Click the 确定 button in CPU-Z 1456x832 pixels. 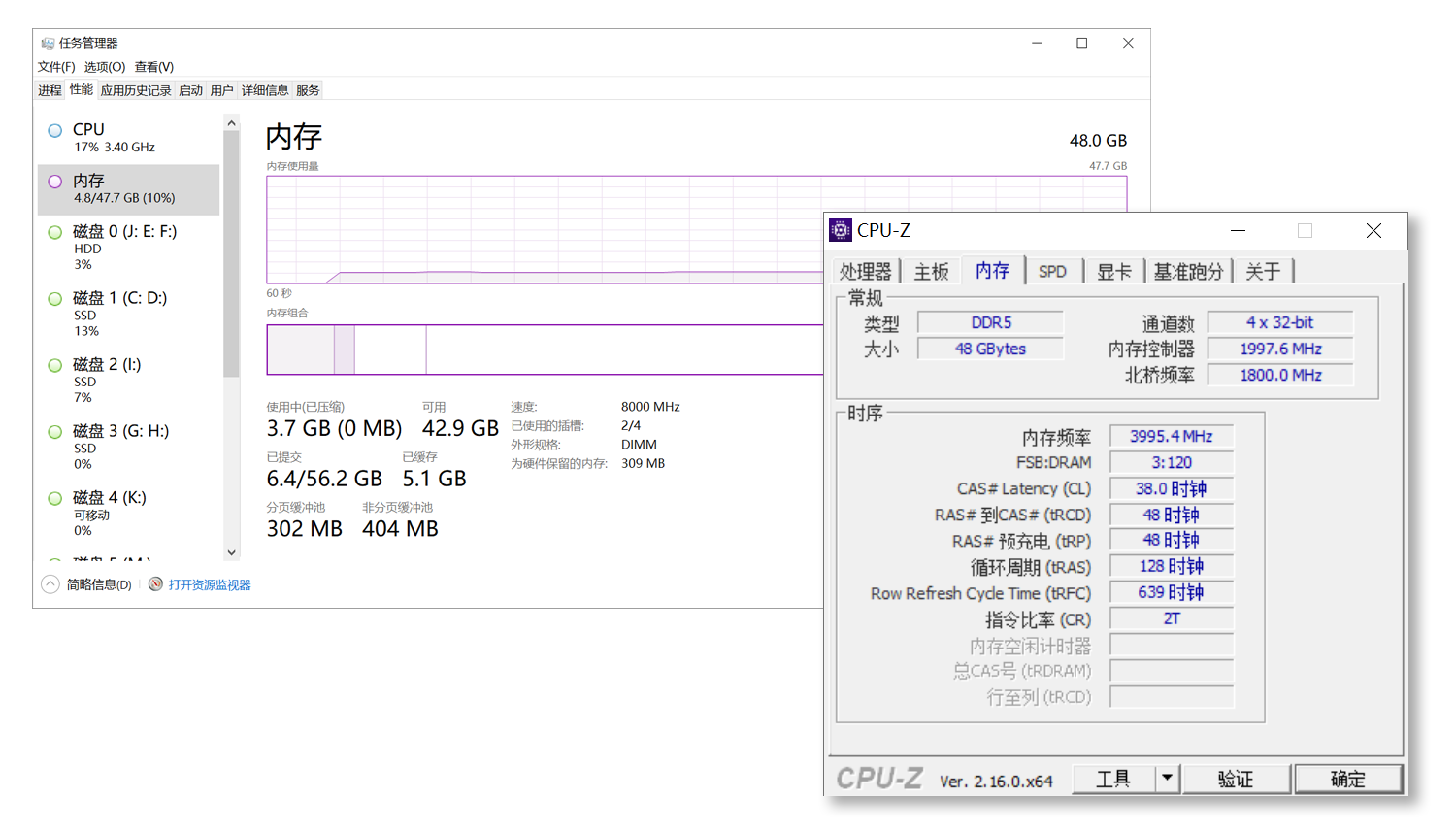tap(1347, 779)
